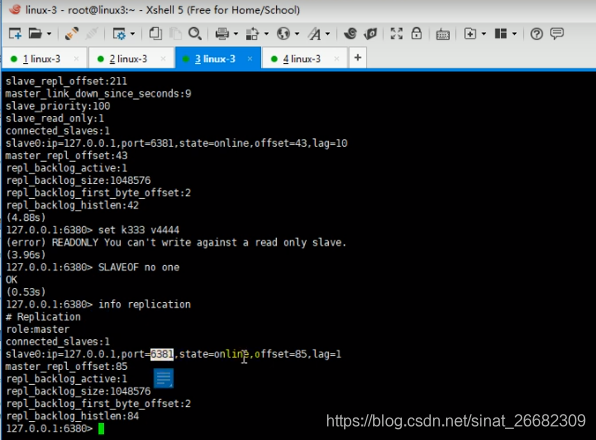Click the Paste icon
Screen dimensions: 596x440
click(175, 34)
